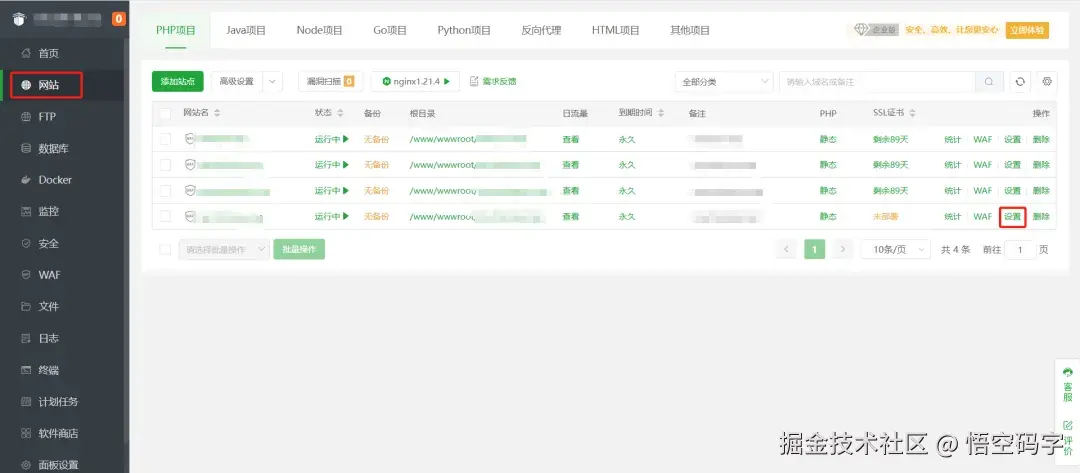
Task: Focus the 前往 page number input
Action: pos(1020,249)
